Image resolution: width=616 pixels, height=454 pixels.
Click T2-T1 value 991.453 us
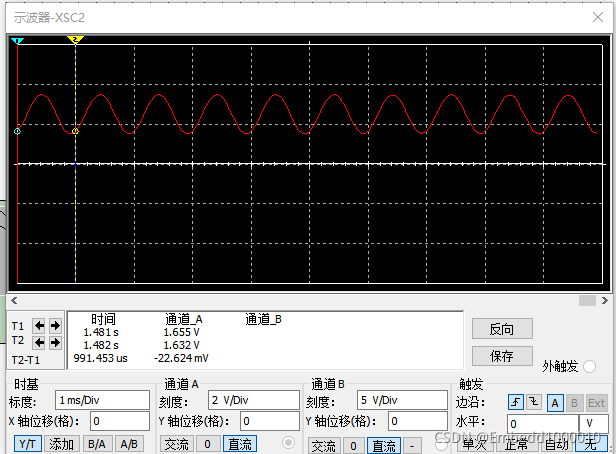pos(101,358)
